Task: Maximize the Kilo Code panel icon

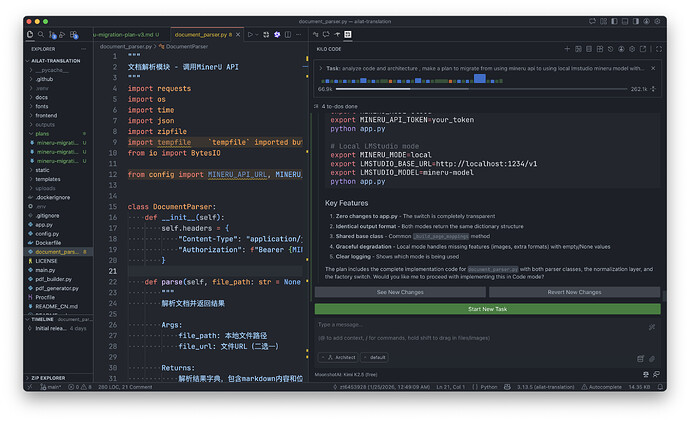Action: pos(659,49)
